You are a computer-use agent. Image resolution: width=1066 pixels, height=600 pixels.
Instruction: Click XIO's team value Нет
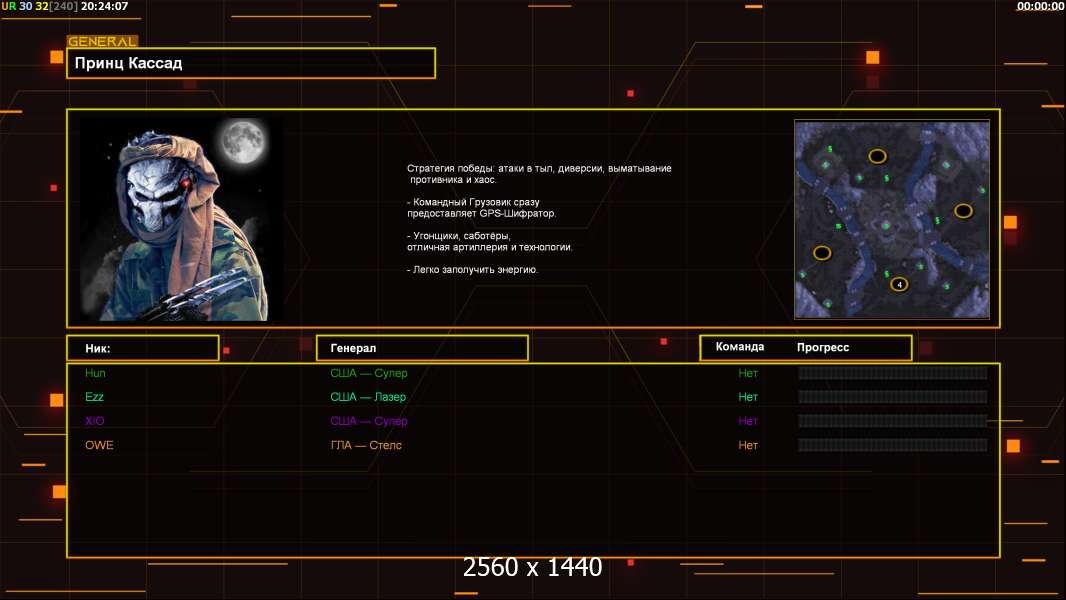(748, 421)
